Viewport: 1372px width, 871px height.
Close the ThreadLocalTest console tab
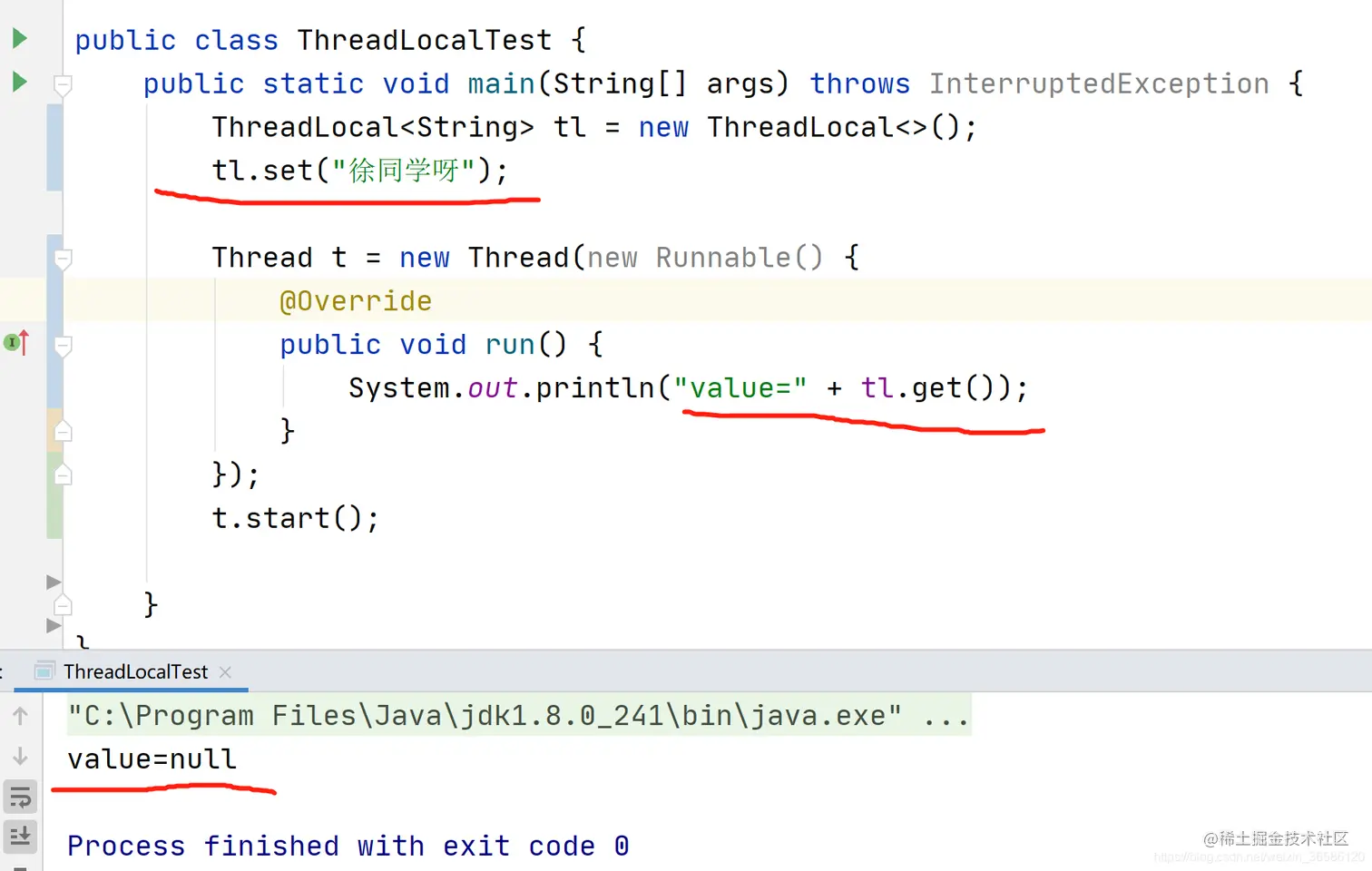click(225, 671)
